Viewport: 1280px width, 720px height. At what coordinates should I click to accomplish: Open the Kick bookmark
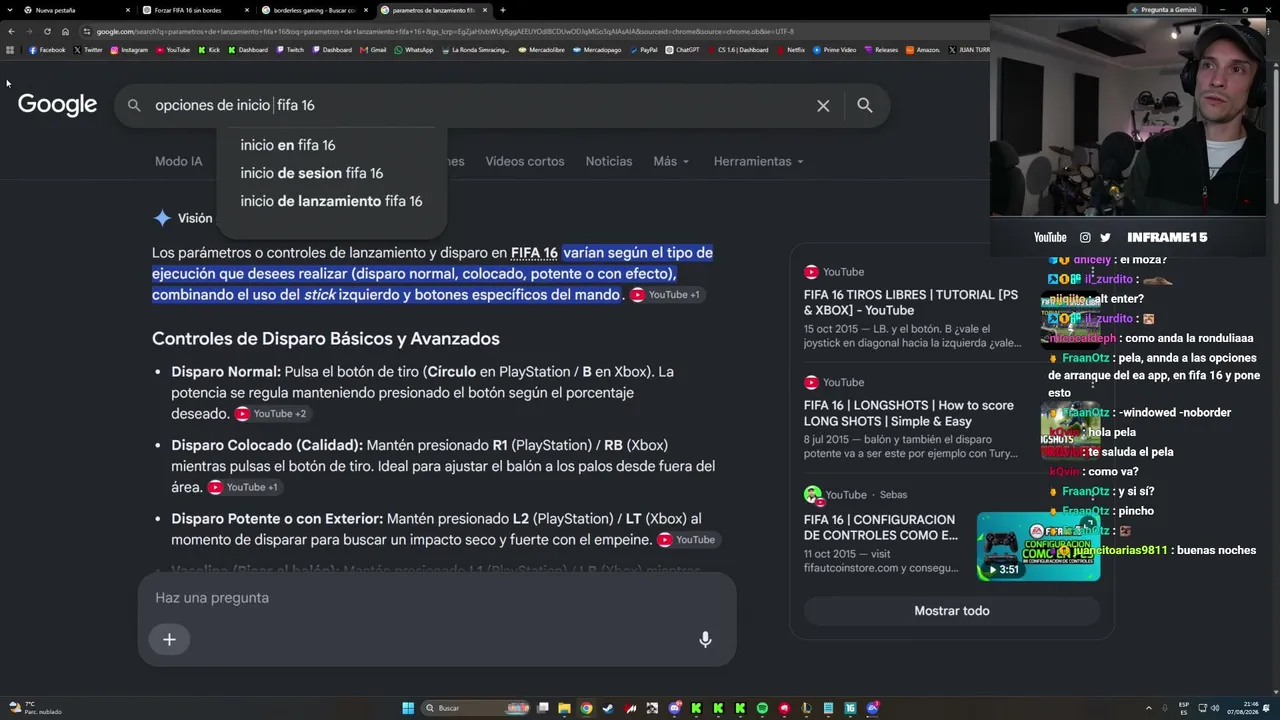point(209,50)
